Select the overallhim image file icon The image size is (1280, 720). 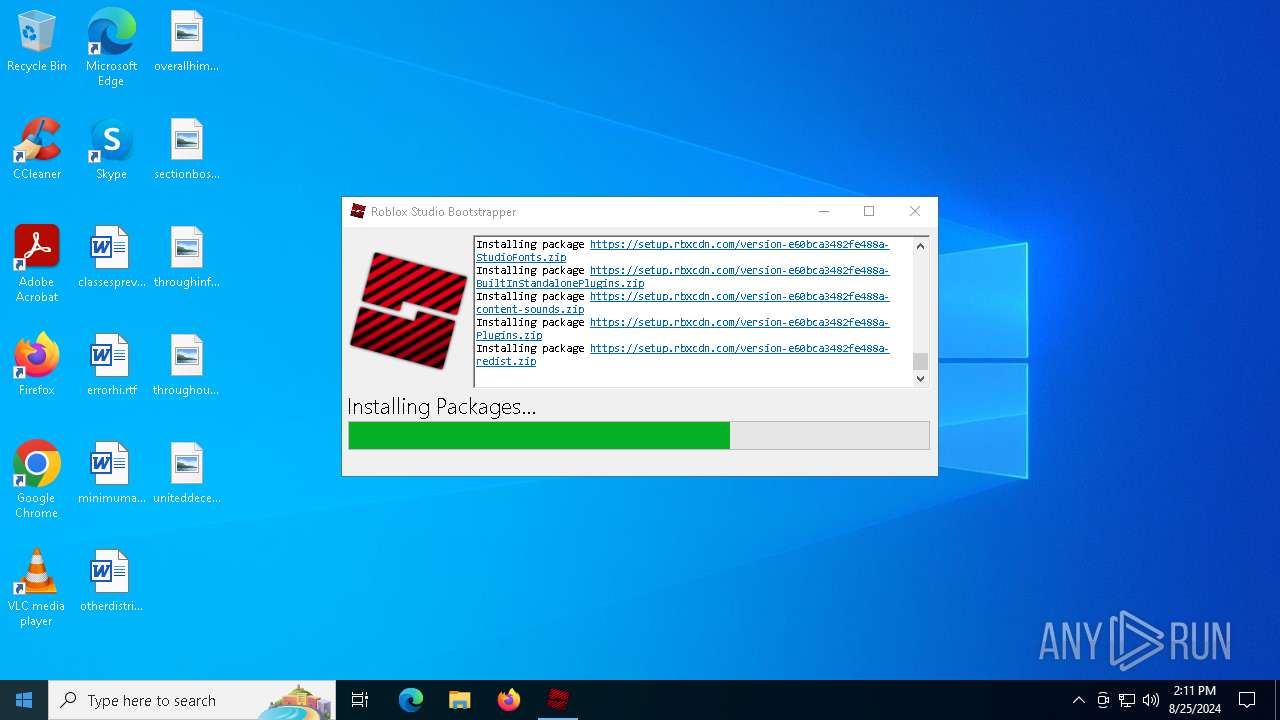tap(186, 41)
